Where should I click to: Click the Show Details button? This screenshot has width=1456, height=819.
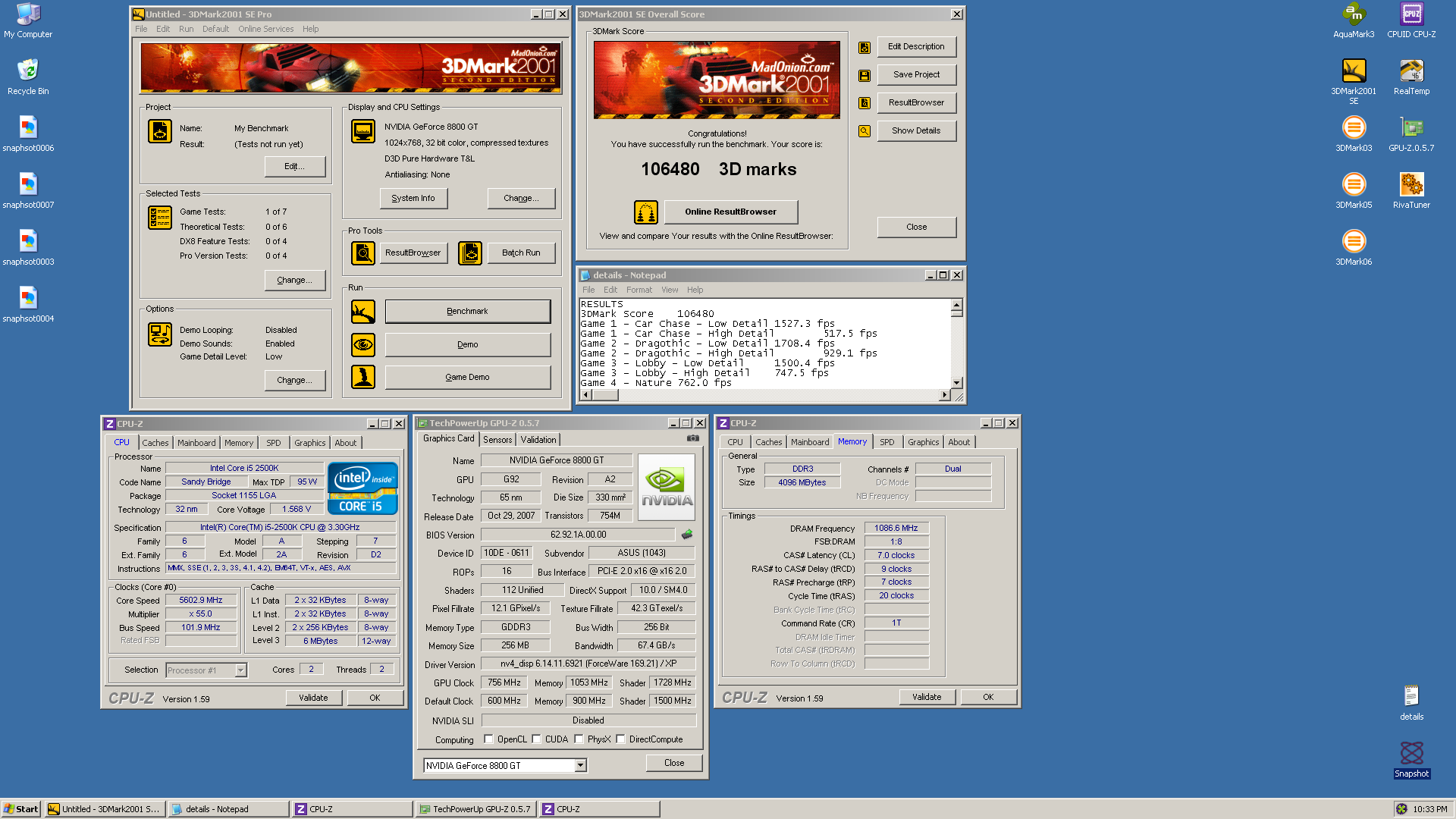point(916,131)
